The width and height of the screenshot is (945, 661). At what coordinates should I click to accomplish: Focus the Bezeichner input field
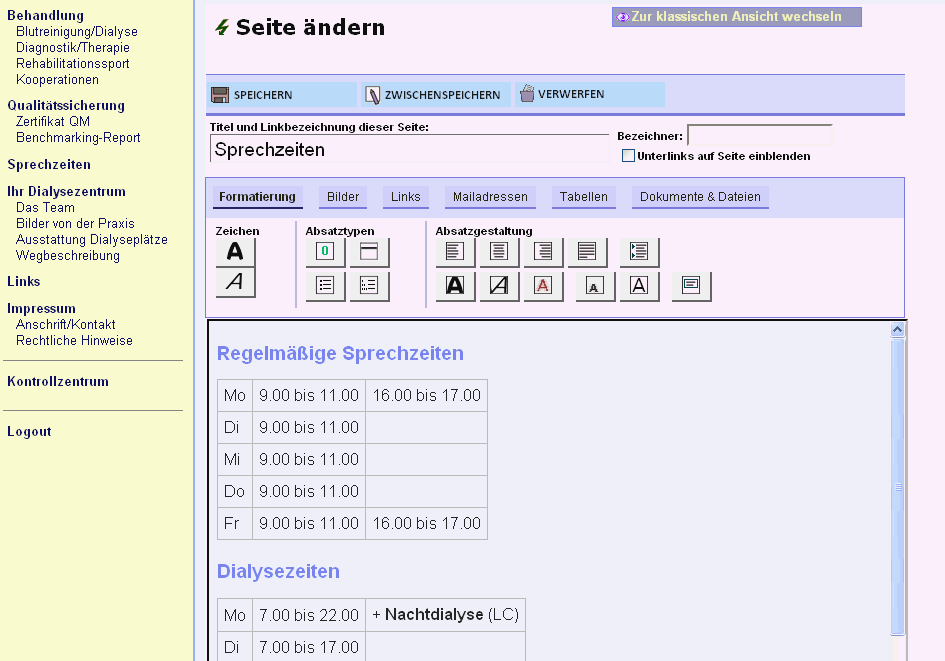coord(759,136)
